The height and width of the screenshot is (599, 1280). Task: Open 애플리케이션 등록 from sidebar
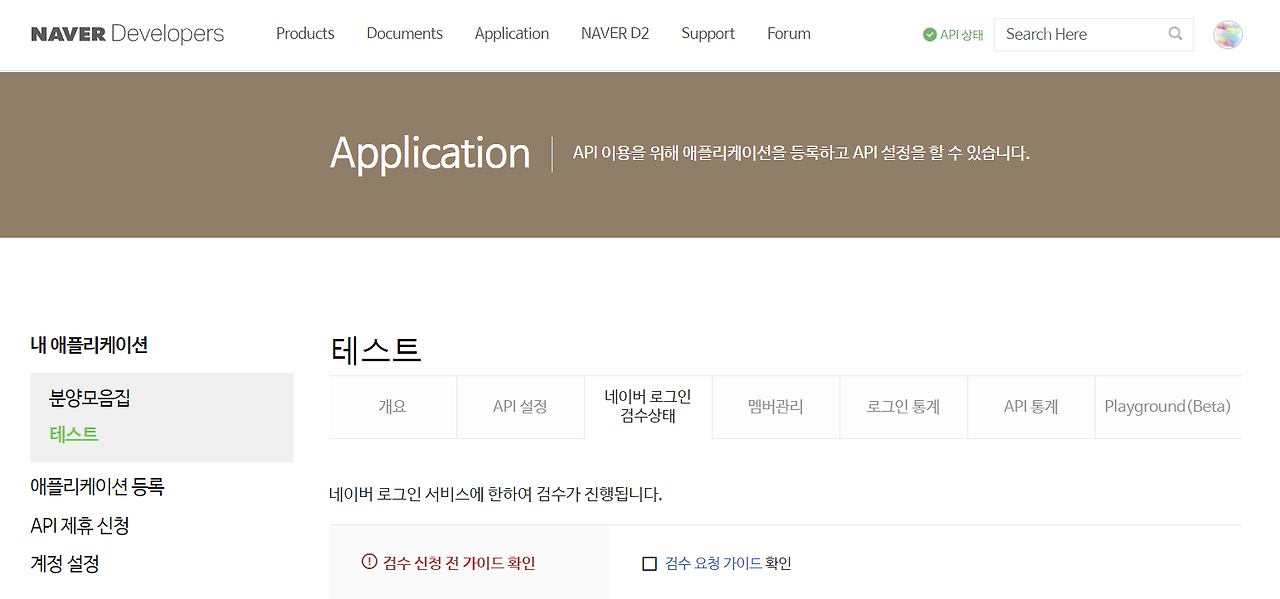tap(98, 485)
